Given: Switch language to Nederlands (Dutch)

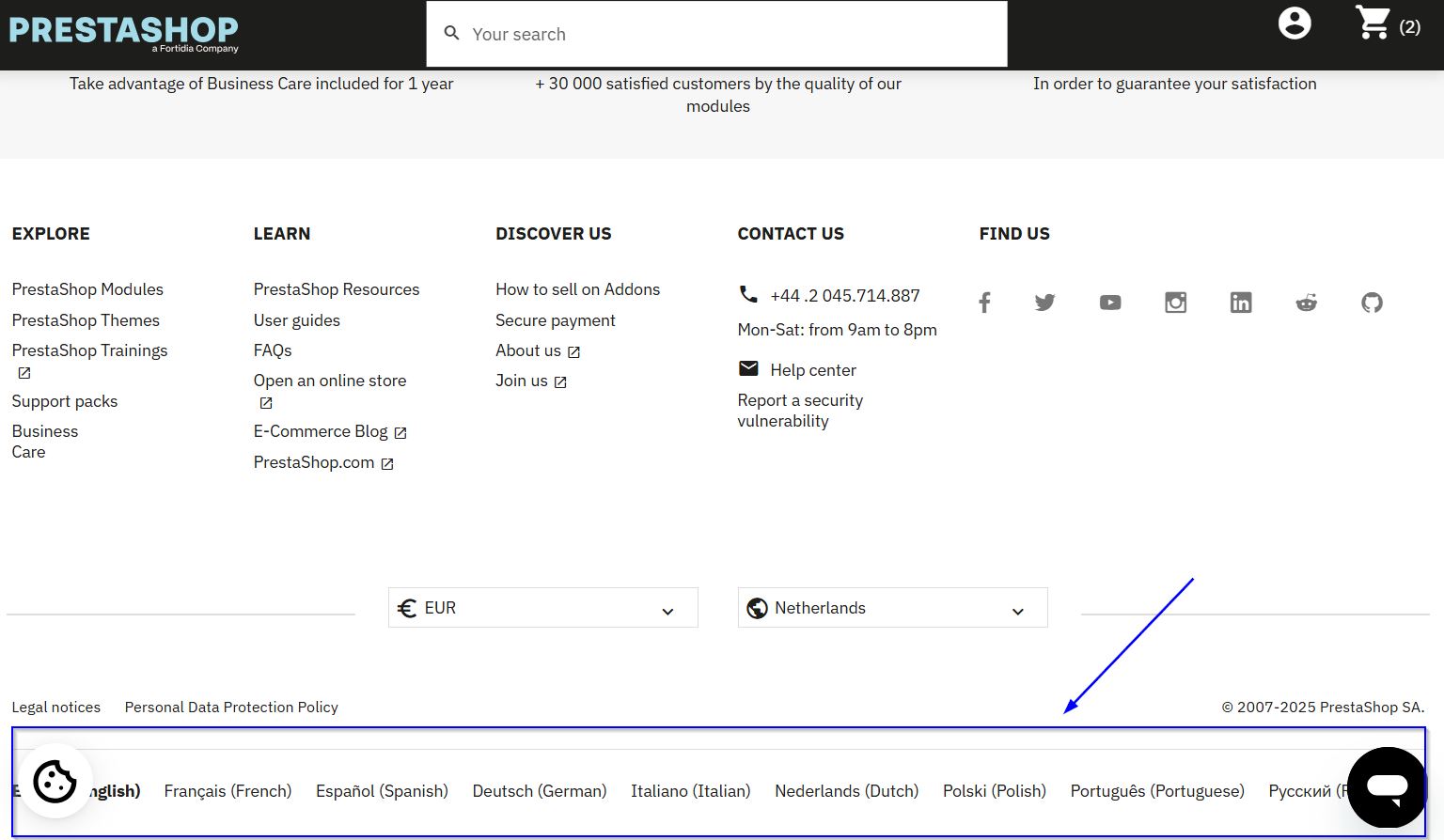Looking at the screenshot, I should click(847, 791).
